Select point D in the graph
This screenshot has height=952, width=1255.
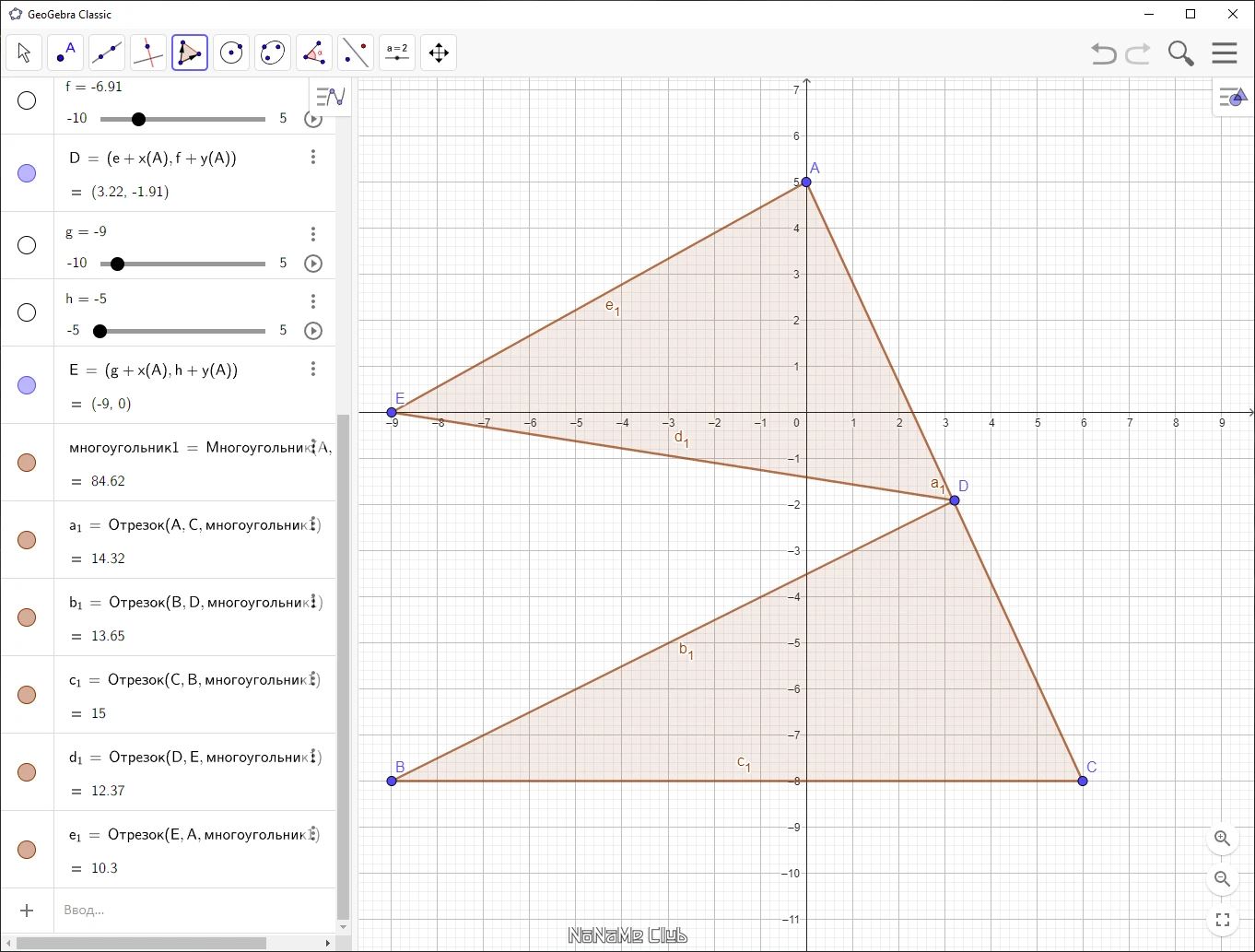point(955,500)
